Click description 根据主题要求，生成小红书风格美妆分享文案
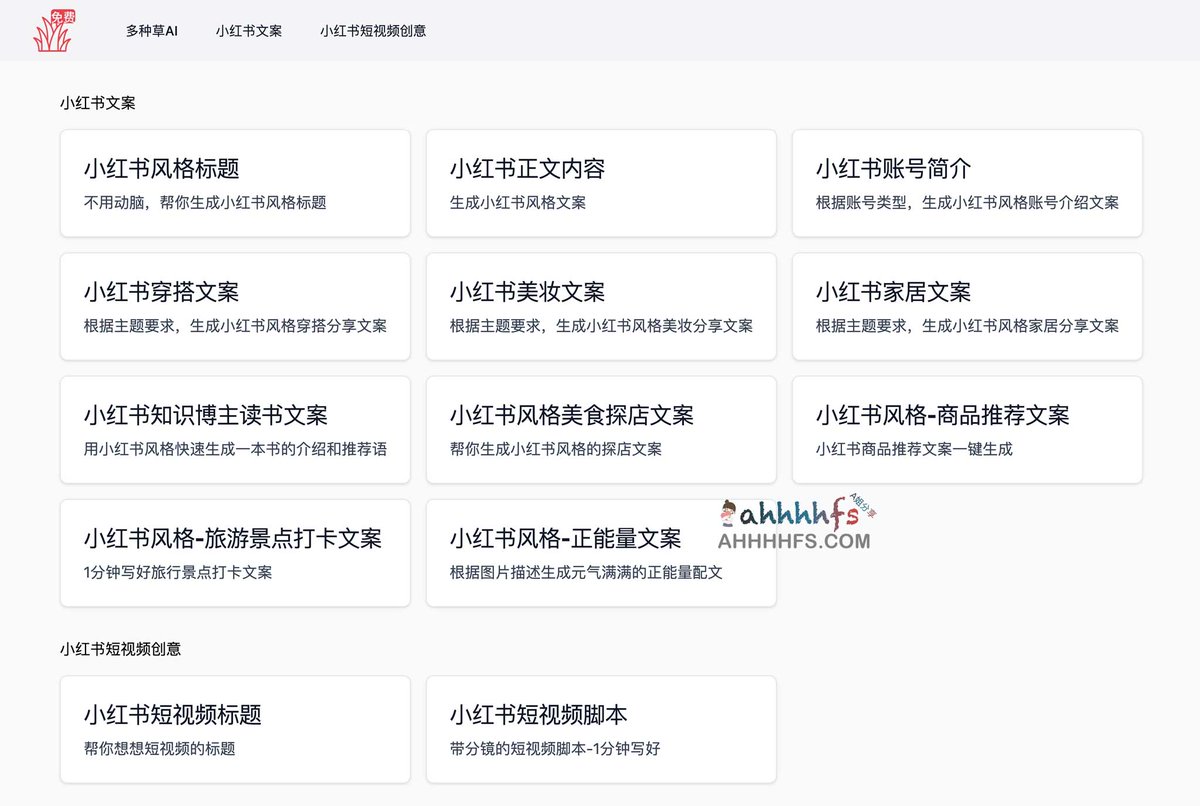The height and width of the screenshot is (806, 1200). point(601,326)
